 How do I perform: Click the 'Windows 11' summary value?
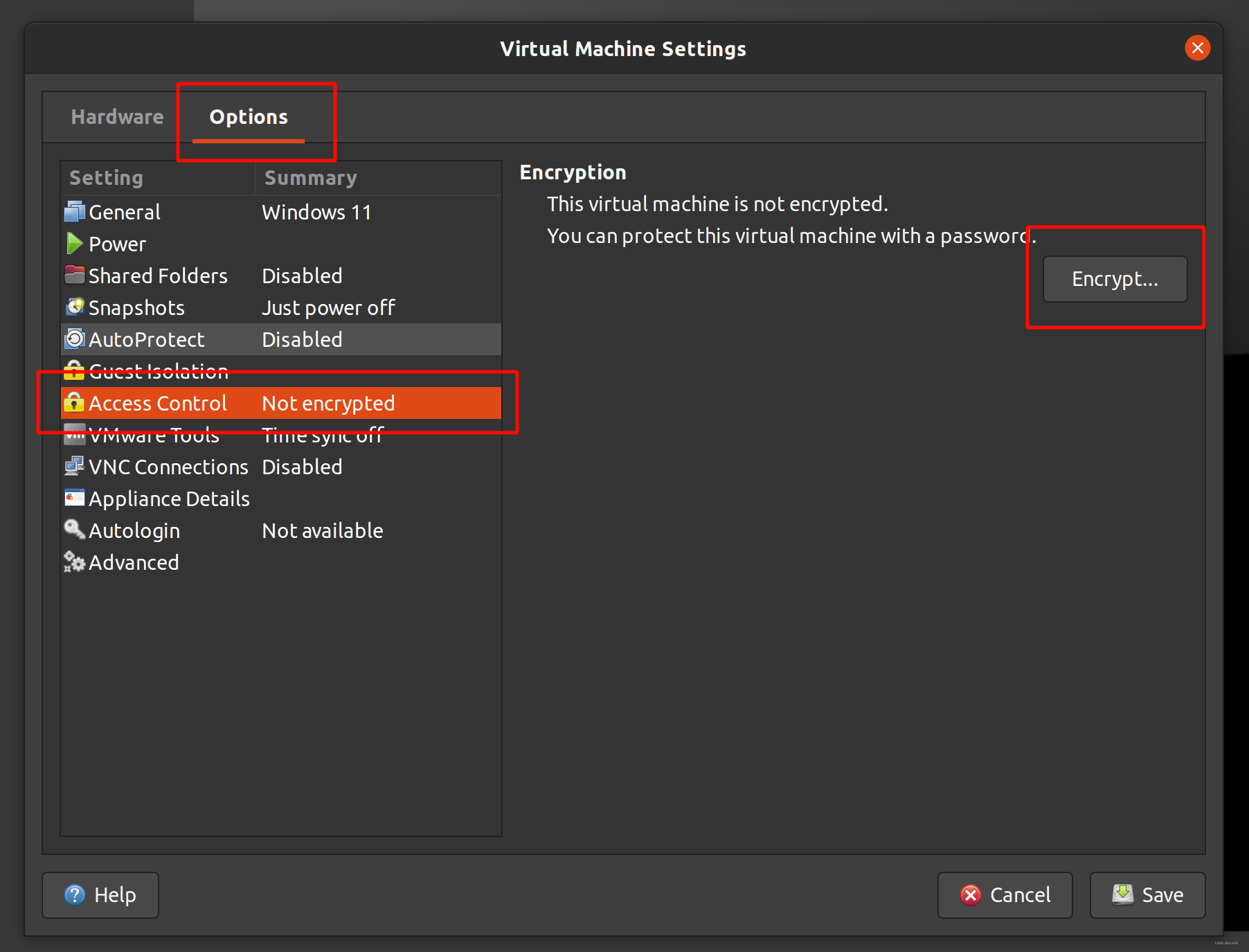pyautogui.click(x=316, y=212)
